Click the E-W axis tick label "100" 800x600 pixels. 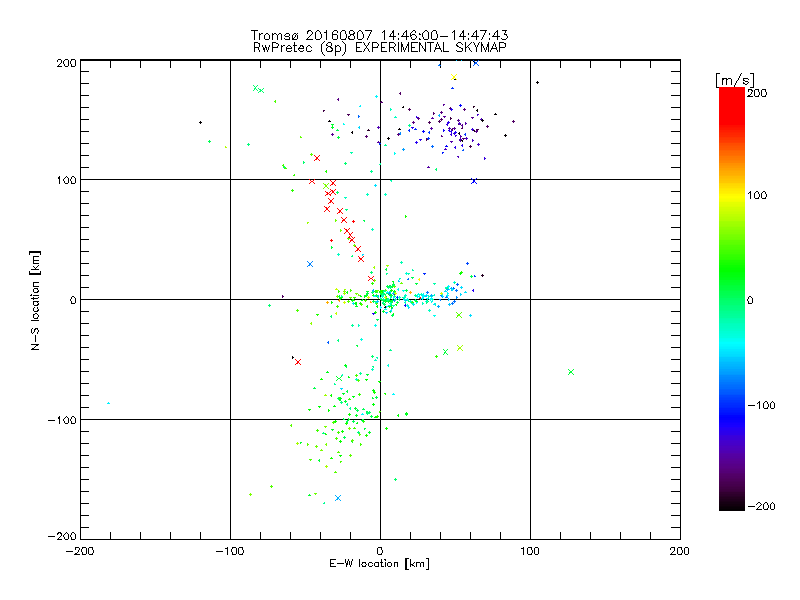530,551
